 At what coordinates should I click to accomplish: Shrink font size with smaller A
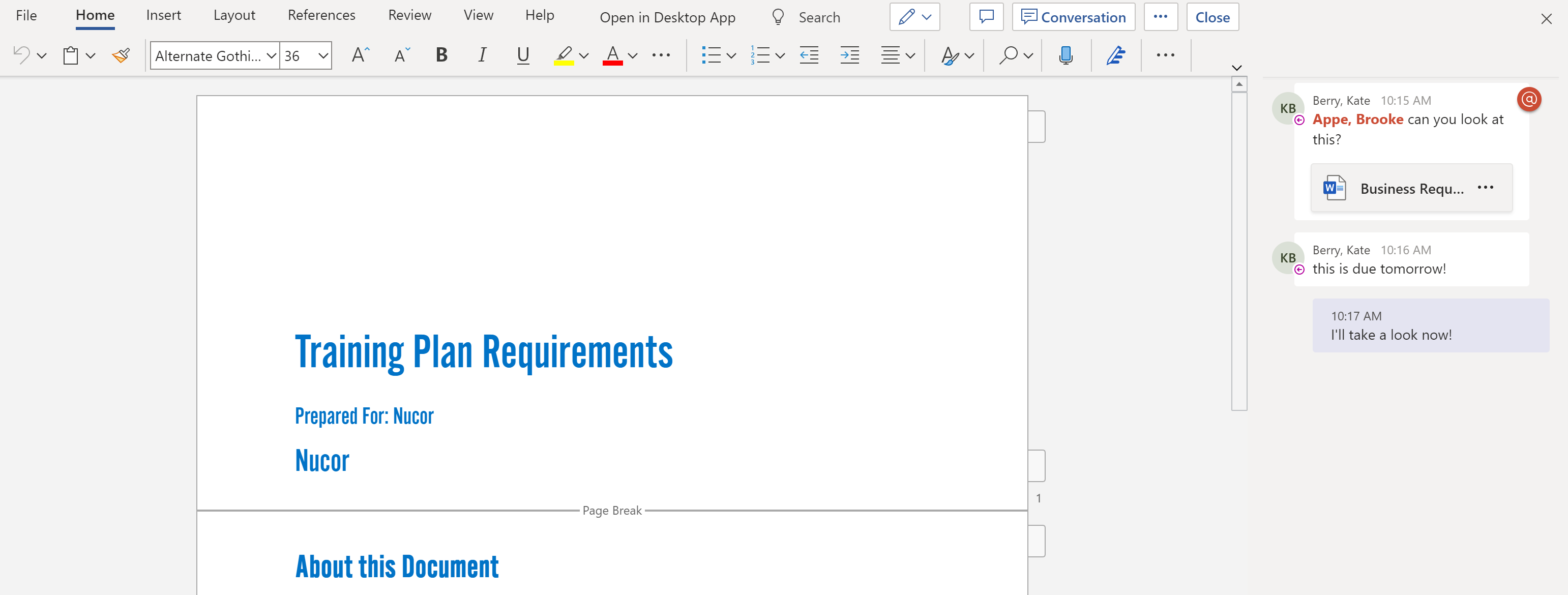point(402,55)
